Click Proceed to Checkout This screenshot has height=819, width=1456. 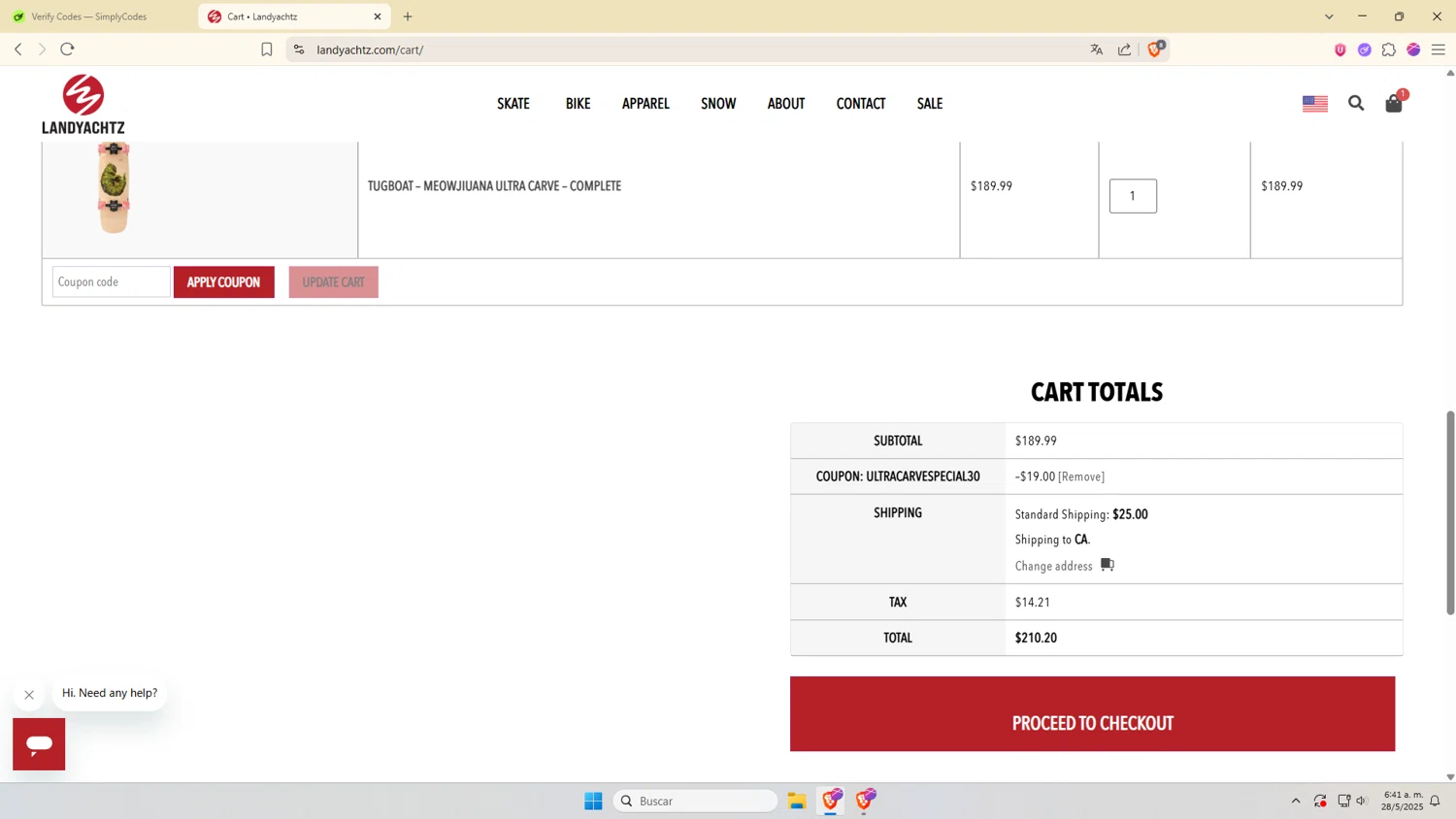[x=1092, y=714]
